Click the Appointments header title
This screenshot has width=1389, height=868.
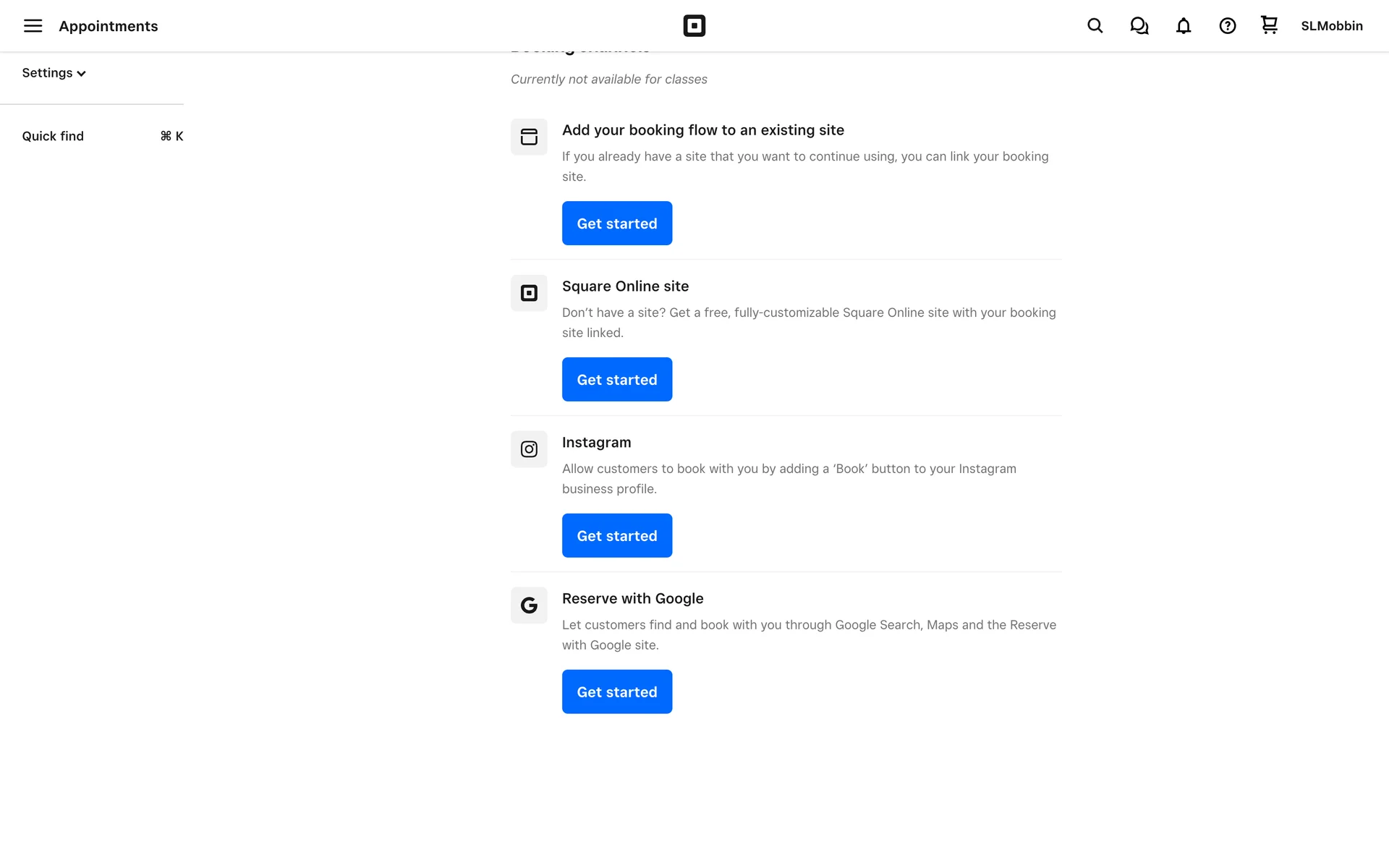[x=109, y=26]
